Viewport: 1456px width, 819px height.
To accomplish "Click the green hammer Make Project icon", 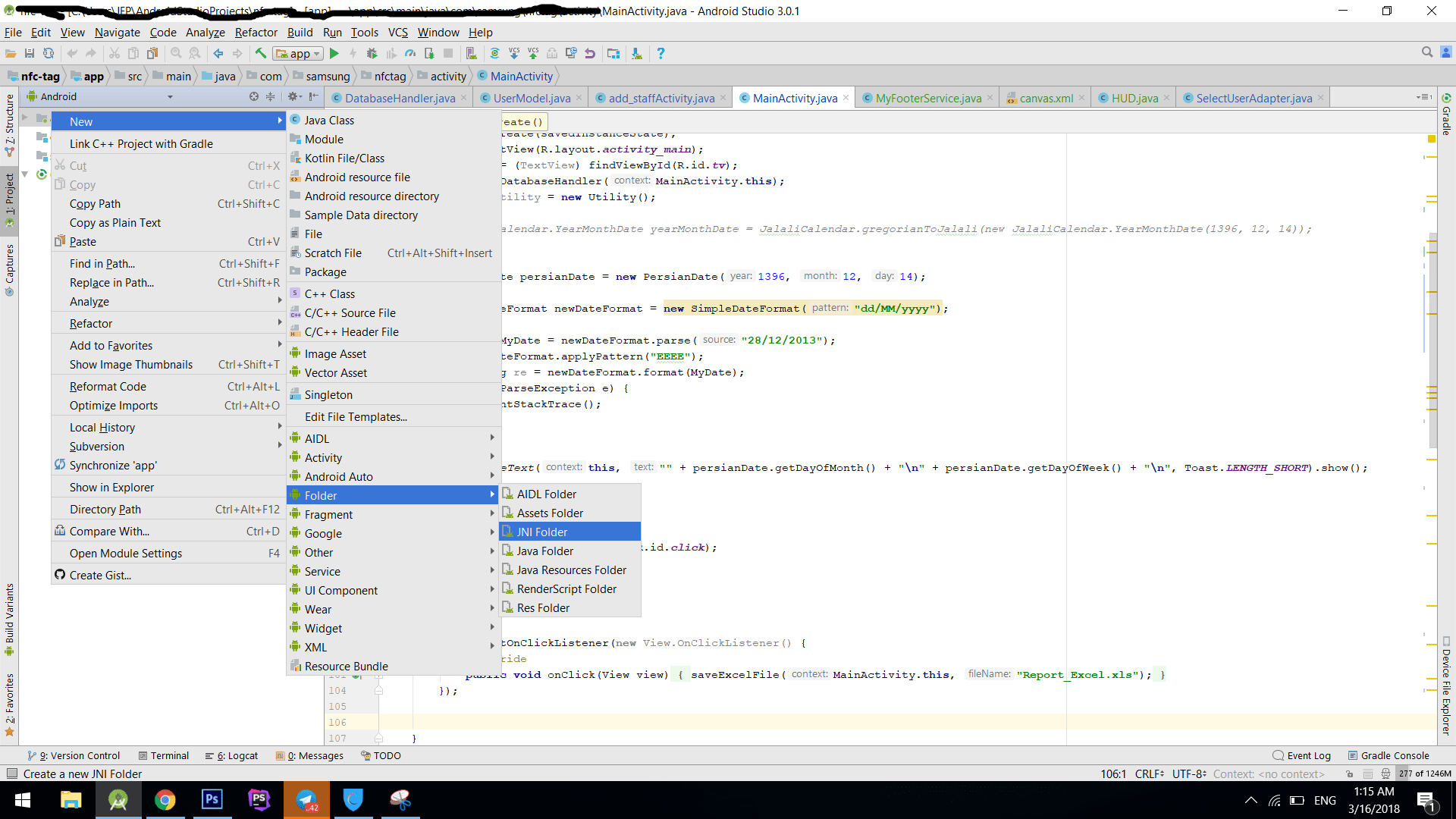I will pos(261,54).
